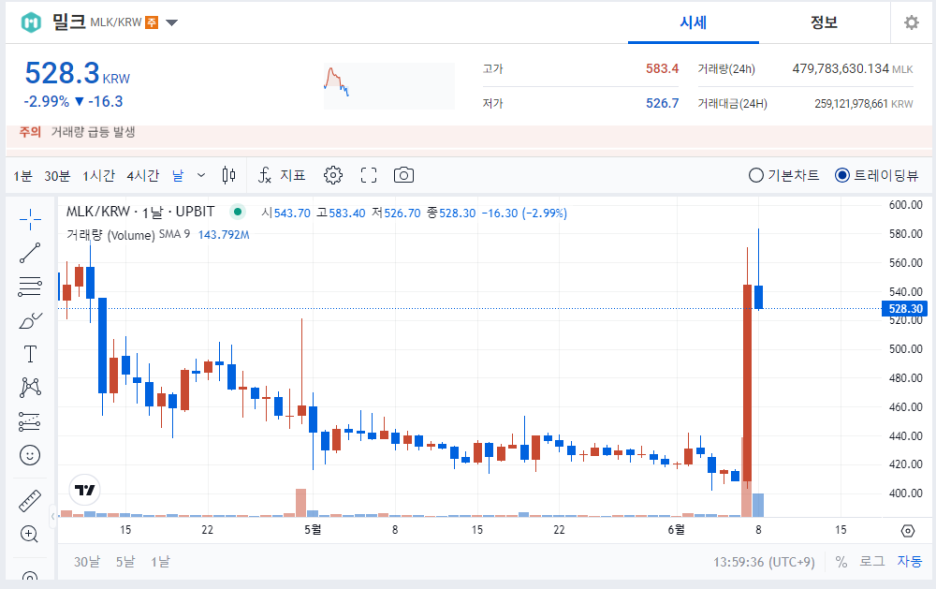936x589 pixels.
Task: Set interval to 30분
Action: point(57,176)
